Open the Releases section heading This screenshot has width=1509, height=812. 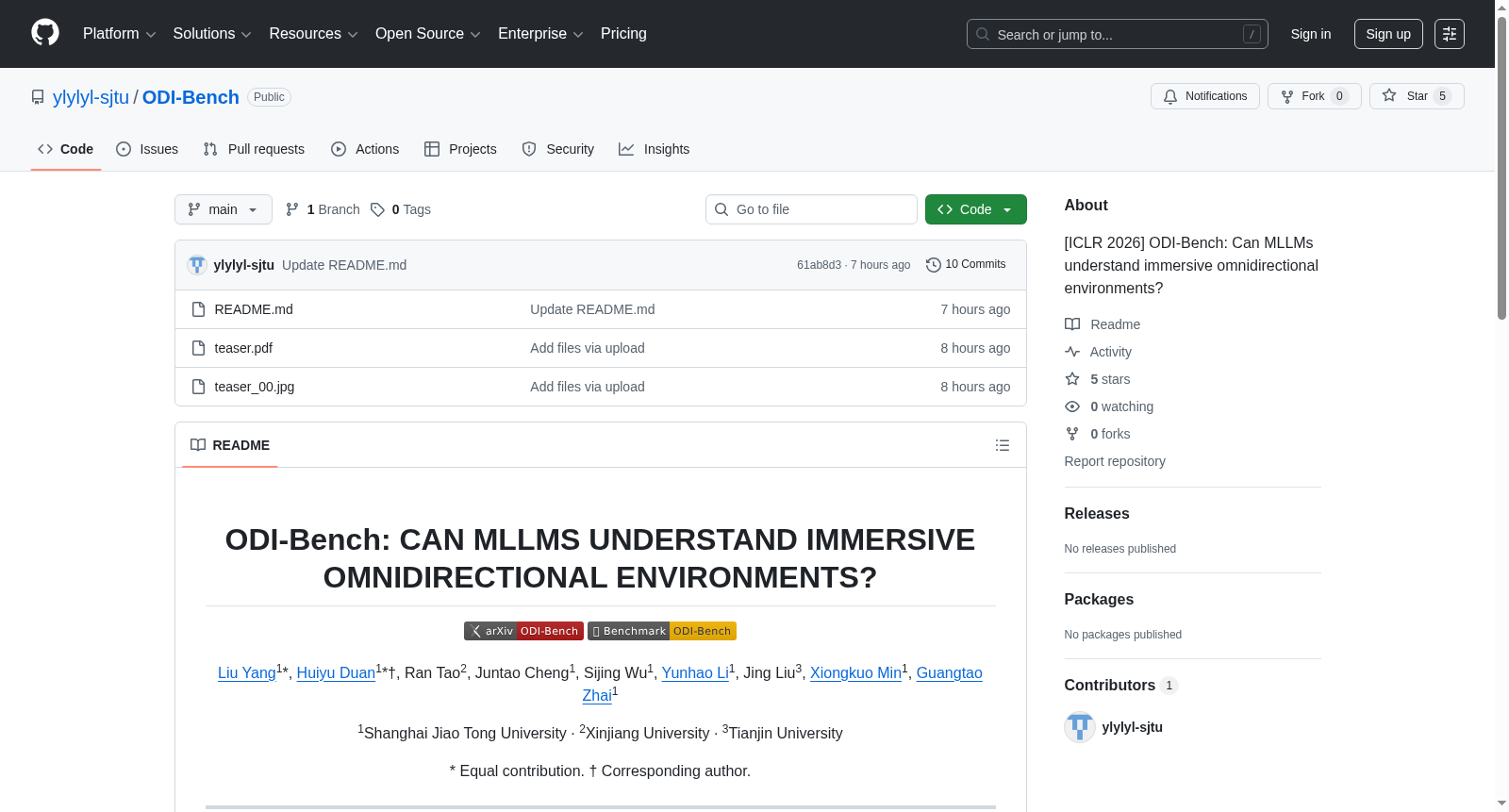coord(1097,514)
